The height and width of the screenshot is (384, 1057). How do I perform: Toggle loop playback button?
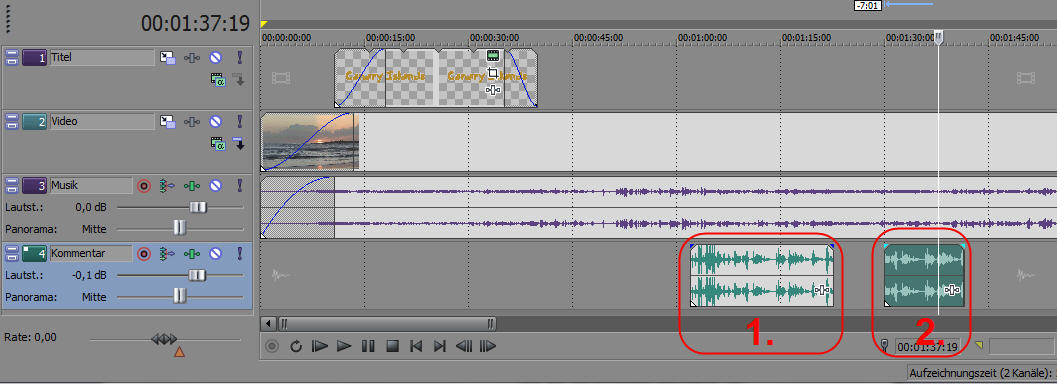pos(296,346)
